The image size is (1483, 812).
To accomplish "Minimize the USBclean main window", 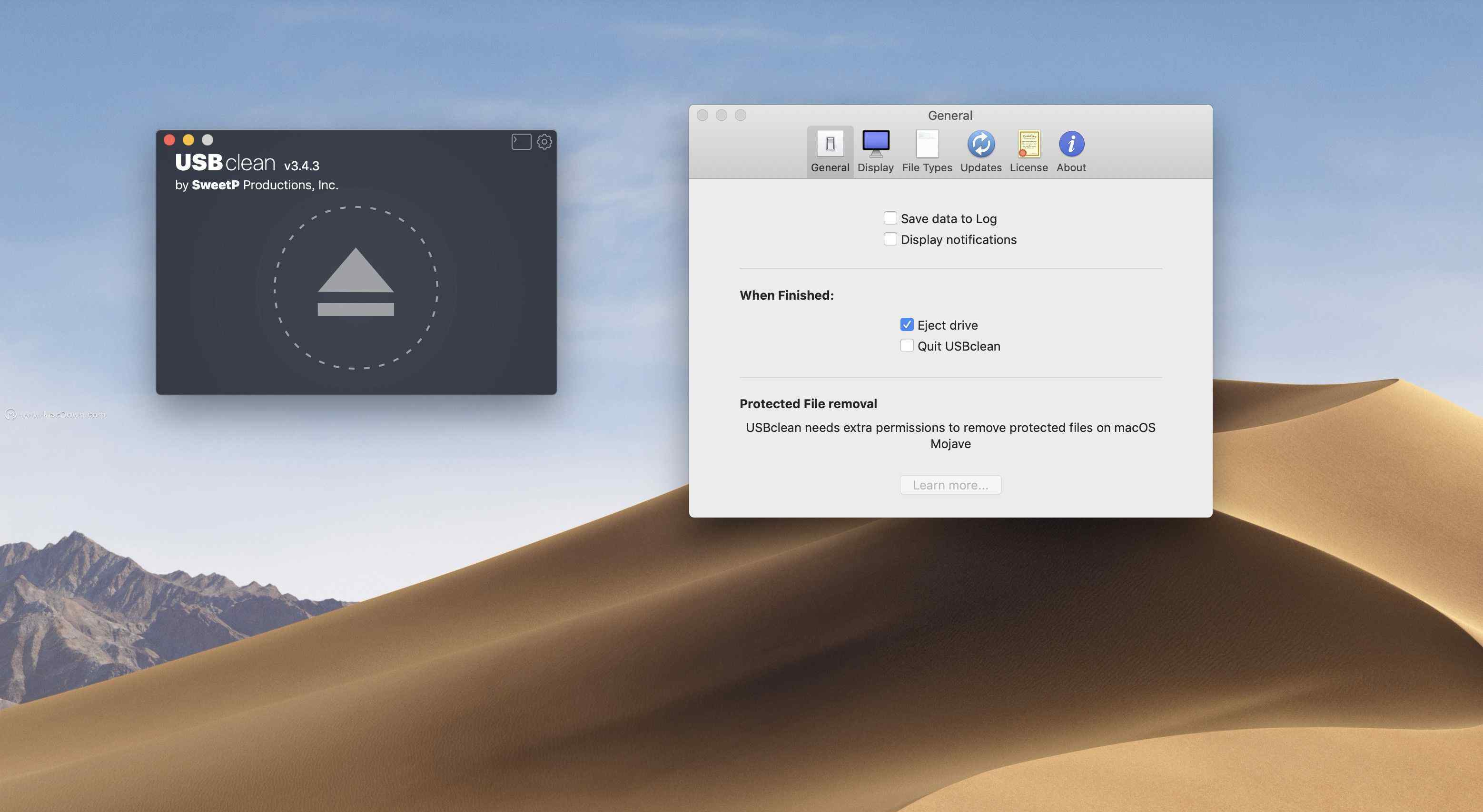I will [188, 140].
